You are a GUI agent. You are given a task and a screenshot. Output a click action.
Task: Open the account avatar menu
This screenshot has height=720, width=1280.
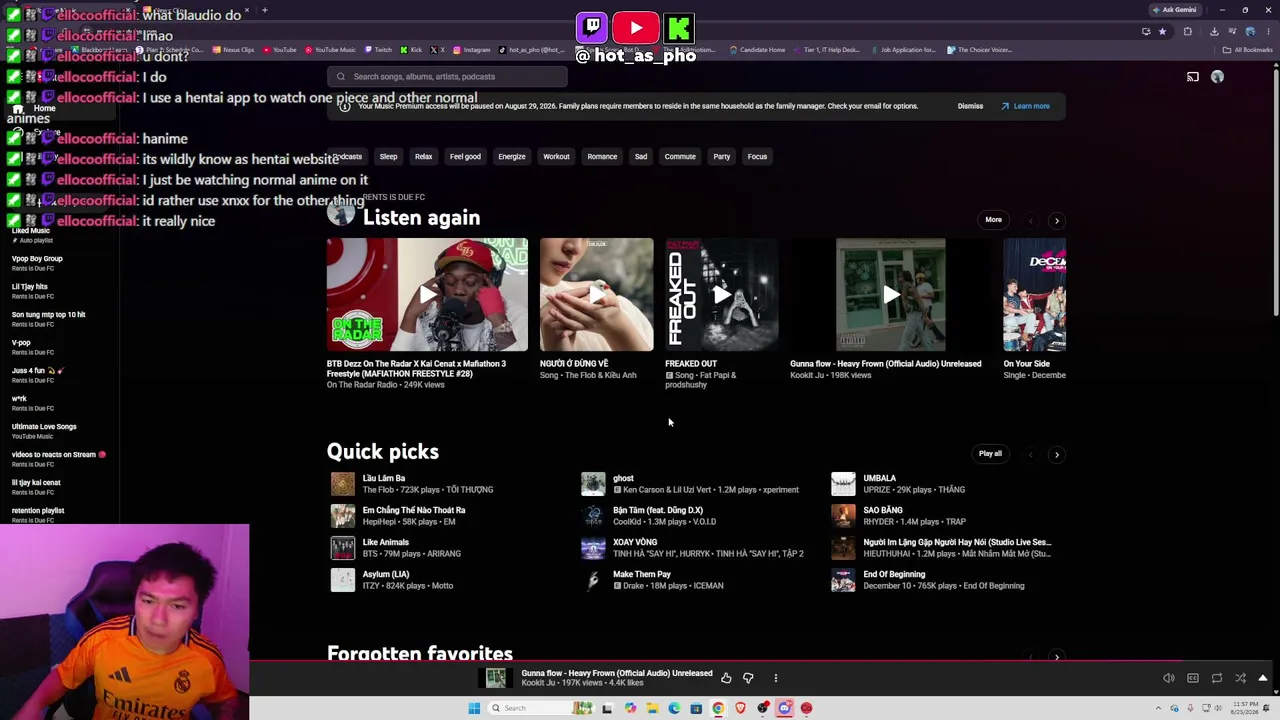1217,77
